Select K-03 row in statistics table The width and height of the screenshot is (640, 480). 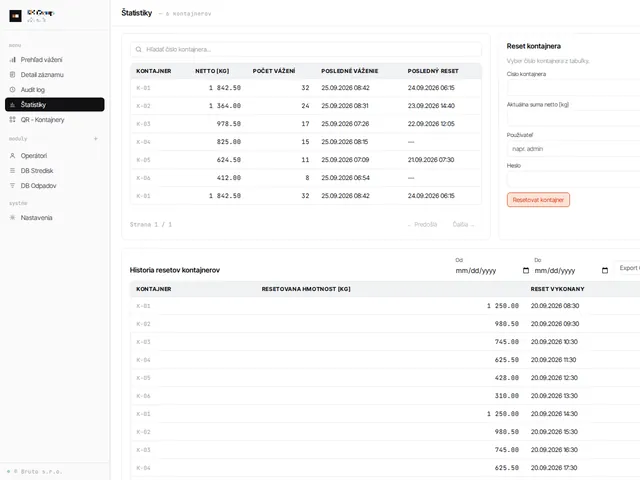tap(306, 124)
